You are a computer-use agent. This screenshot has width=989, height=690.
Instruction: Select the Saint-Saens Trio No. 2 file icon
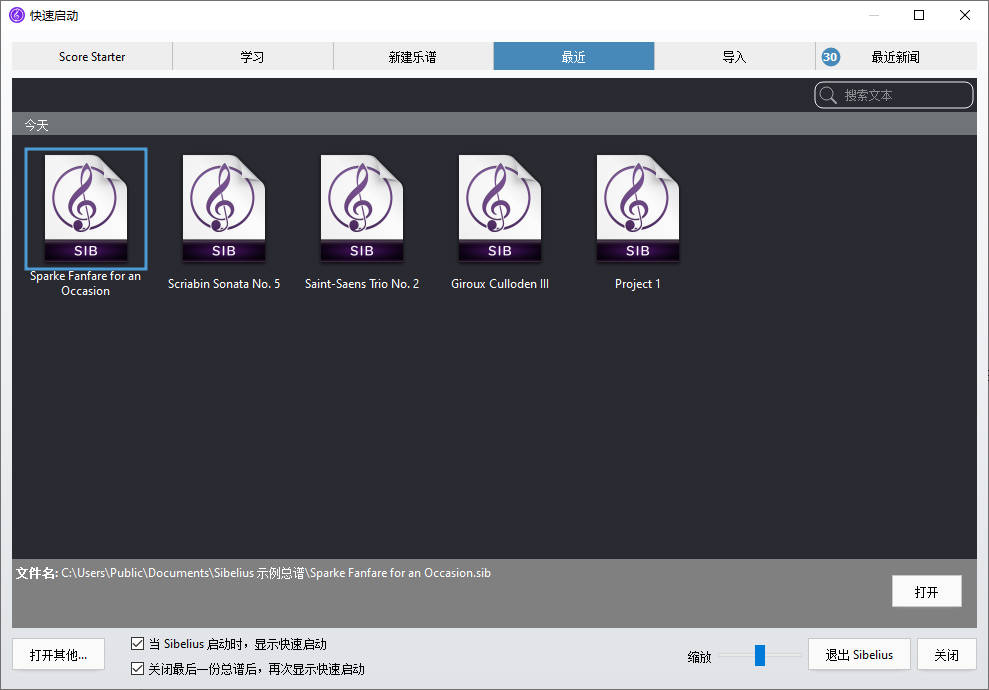pyautogui.click(x=362, y=208)
